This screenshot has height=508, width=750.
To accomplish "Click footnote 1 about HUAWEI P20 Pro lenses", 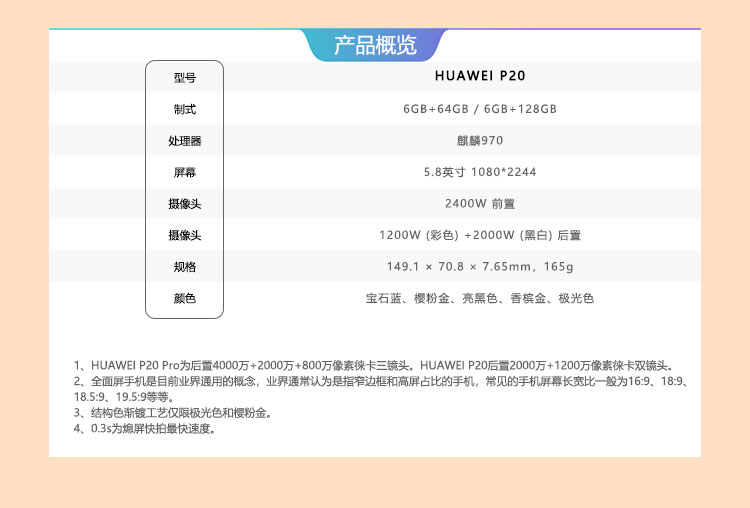I will pyautogui.click(x=375, y=365).
